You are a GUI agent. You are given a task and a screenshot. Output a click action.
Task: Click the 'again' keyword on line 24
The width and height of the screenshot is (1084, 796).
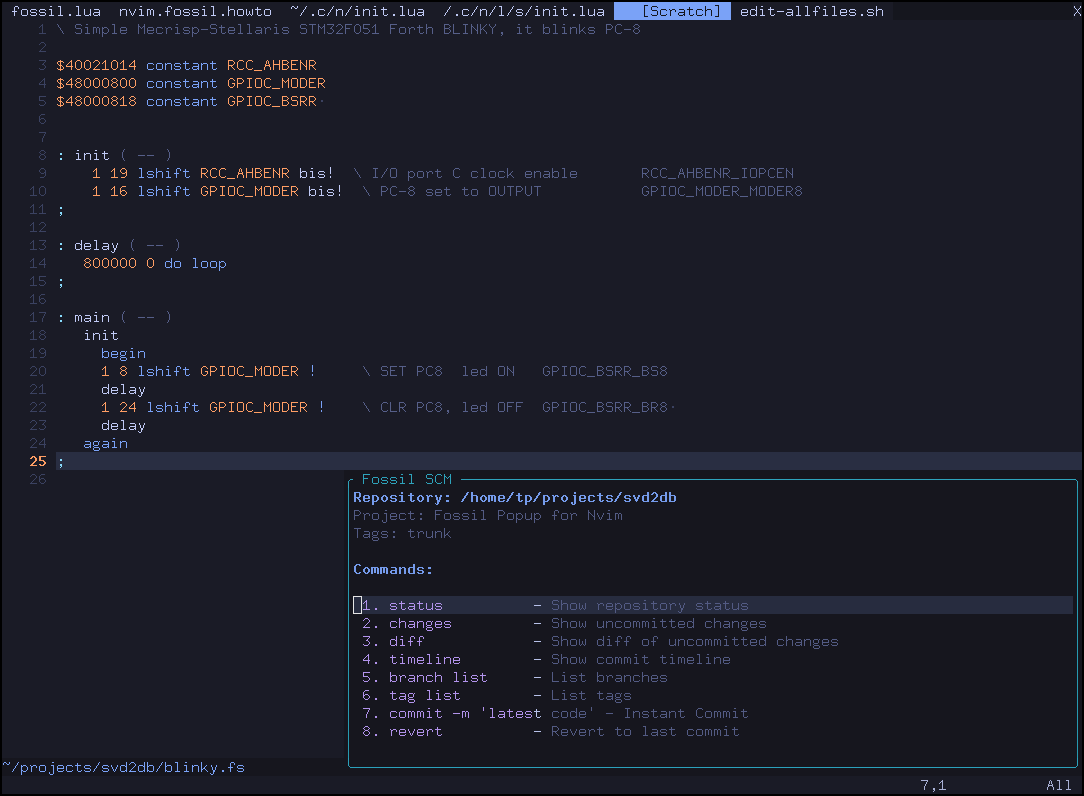coord(105,443)
